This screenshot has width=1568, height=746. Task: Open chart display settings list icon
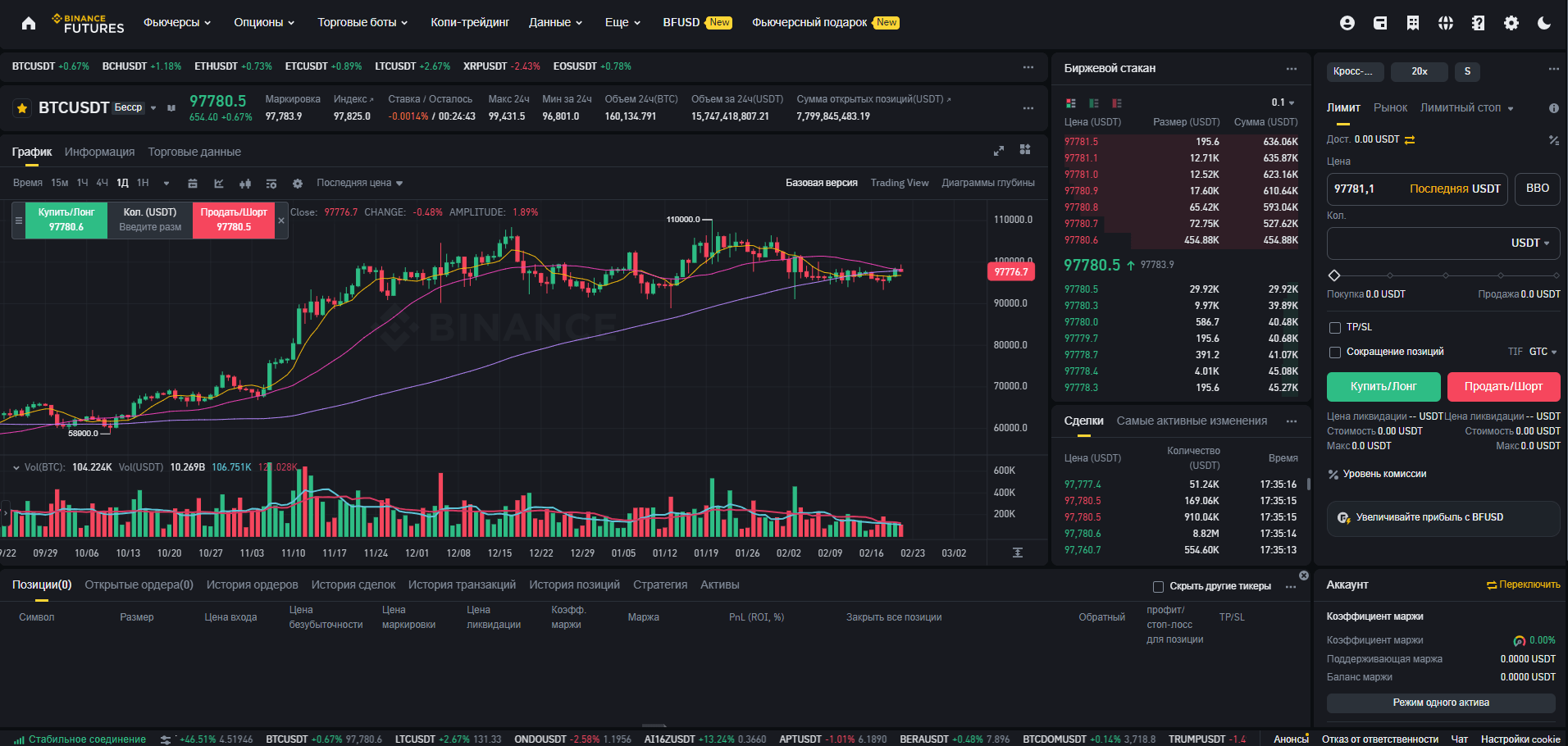(x=271, y=184)
